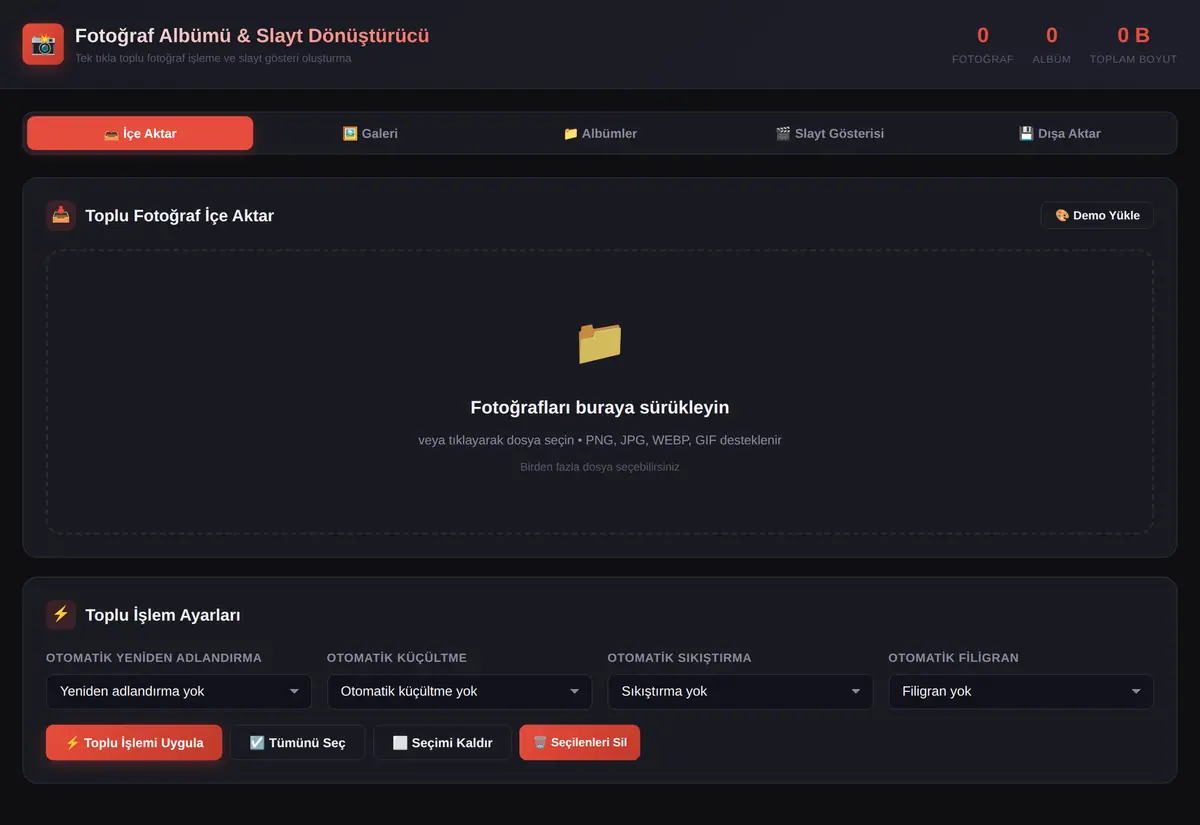Screen dimensions: 1200x825
Task: Switch to the Albümler tab
Action: [600, 133]
